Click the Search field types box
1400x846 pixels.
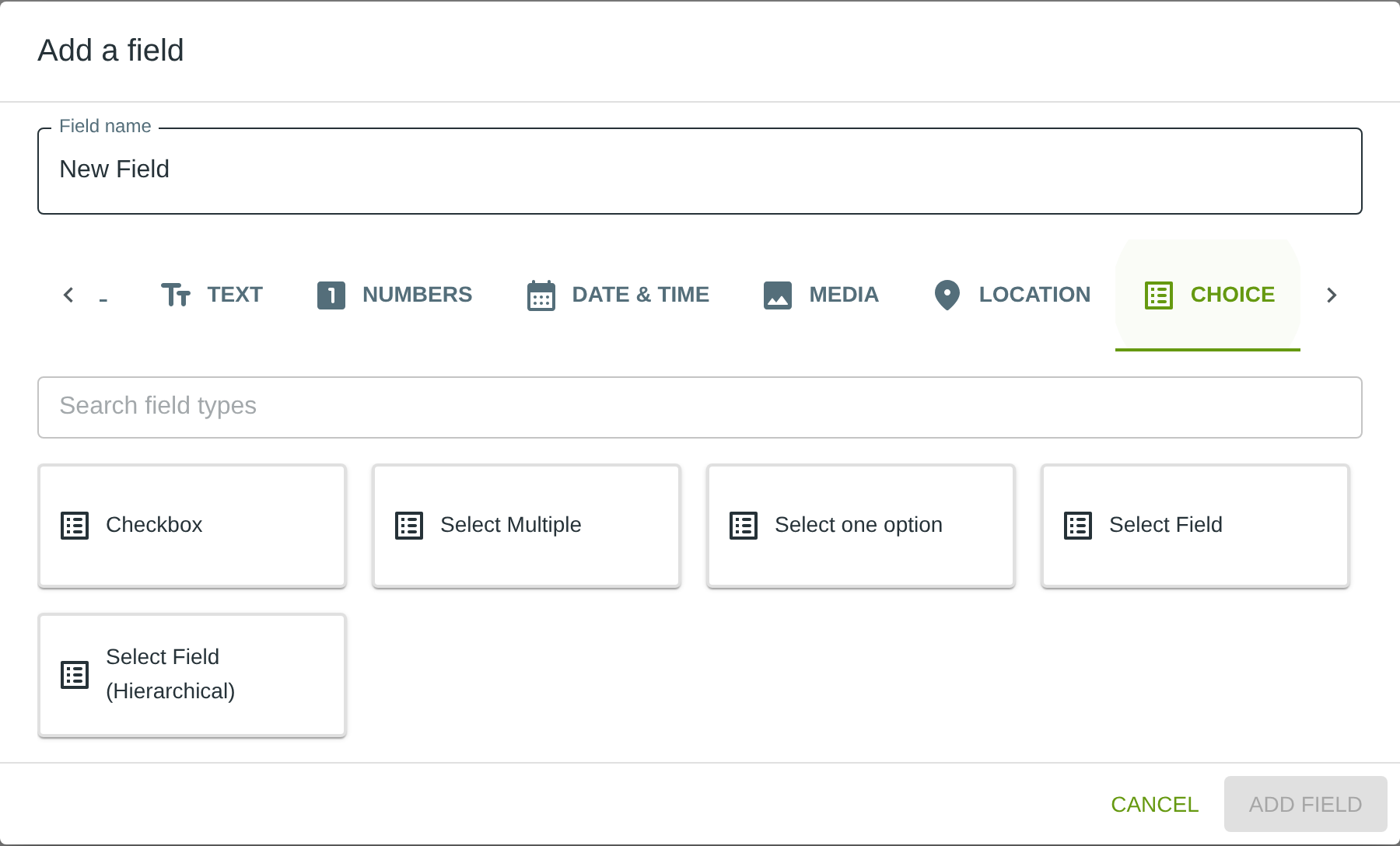pos(699,407)
